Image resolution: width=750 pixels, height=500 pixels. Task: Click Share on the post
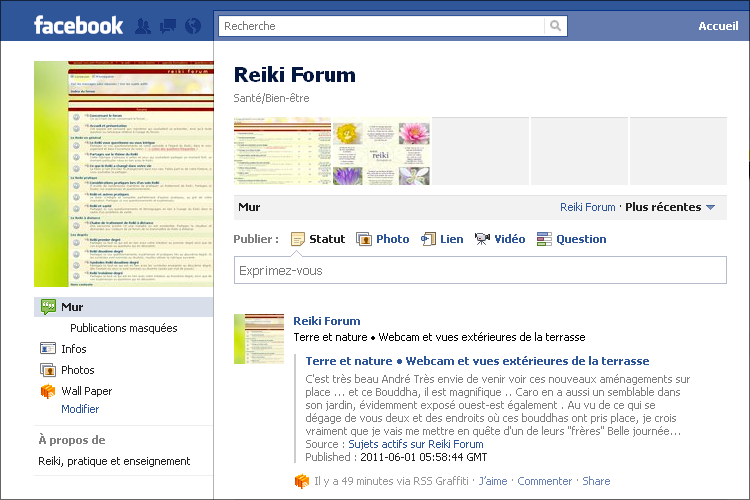(x=596, y=481)
